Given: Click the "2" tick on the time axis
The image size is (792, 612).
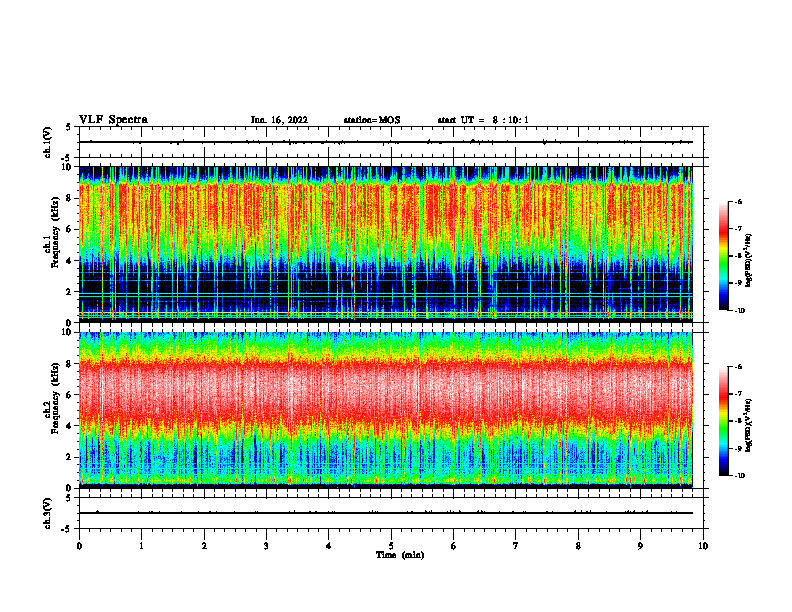Looking at the screenshot, I should pyautogui.click(x=204, y=546).
